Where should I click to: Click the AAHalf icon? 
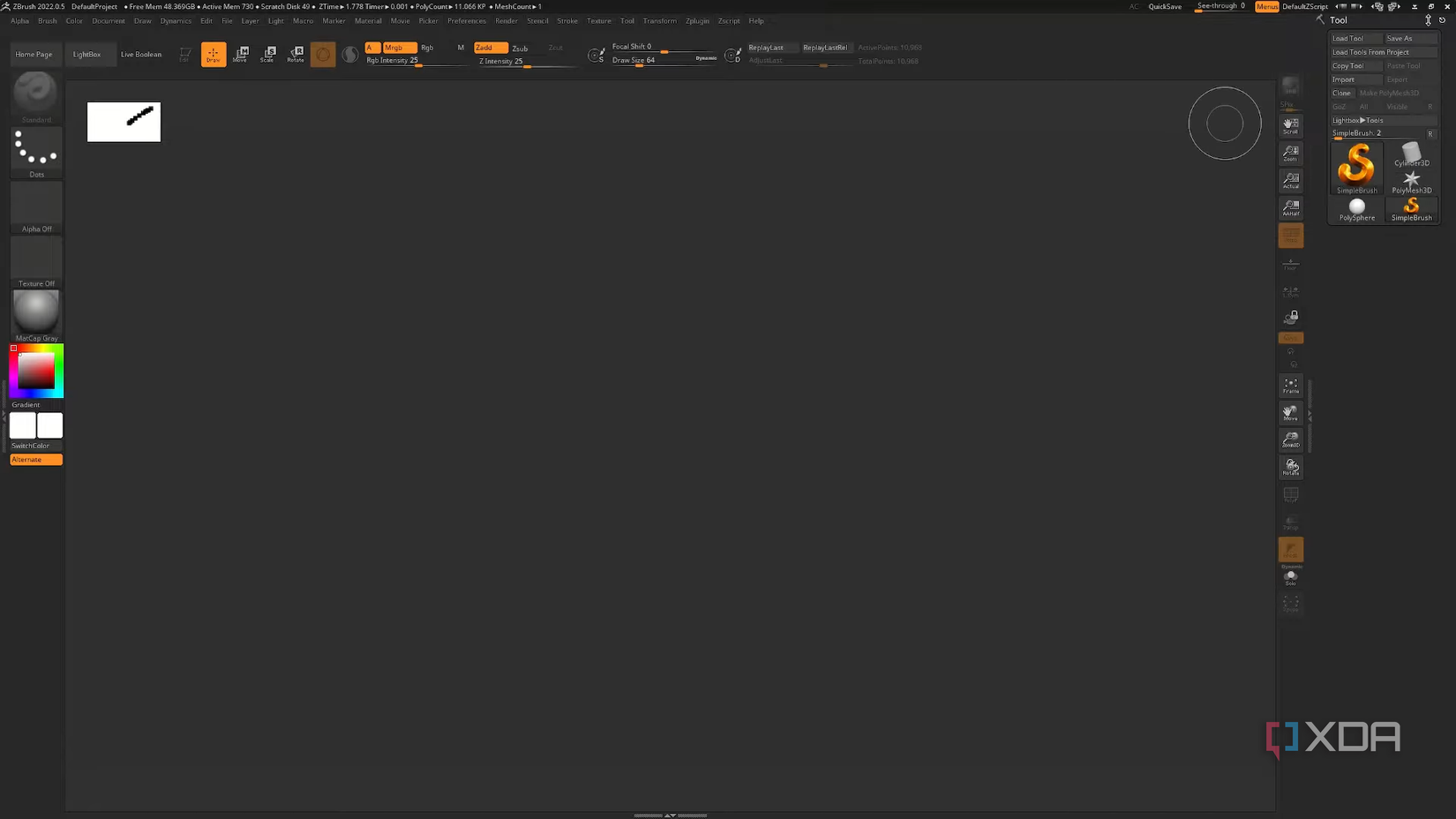coord(1290,208)
